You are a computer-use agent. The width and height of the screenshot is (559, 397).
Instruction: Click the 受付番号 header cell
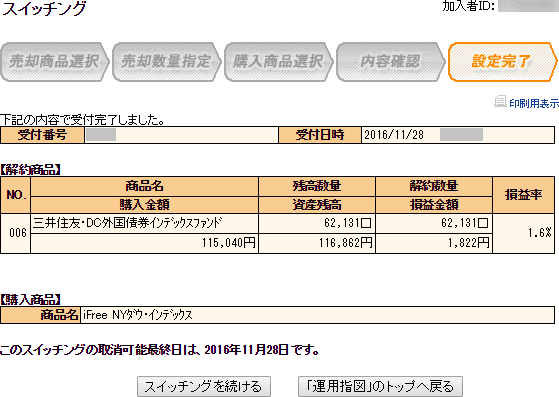click(x=42, y=135)
